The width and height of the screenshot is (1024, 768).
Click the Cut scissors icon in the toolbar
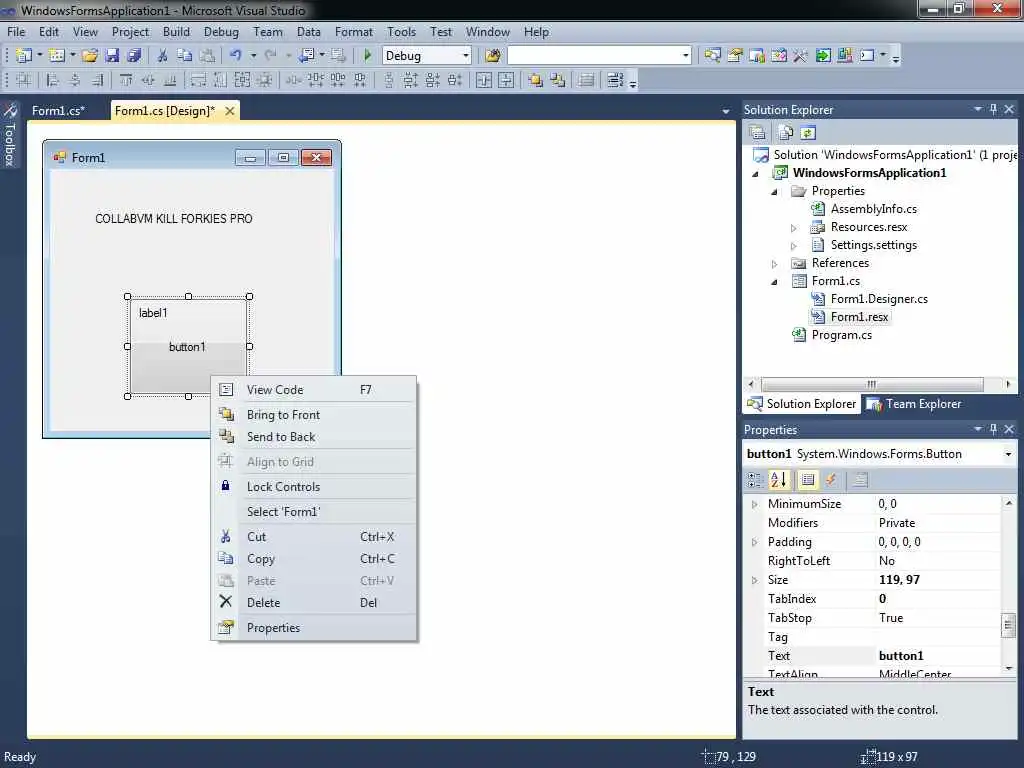click(162, 56)
